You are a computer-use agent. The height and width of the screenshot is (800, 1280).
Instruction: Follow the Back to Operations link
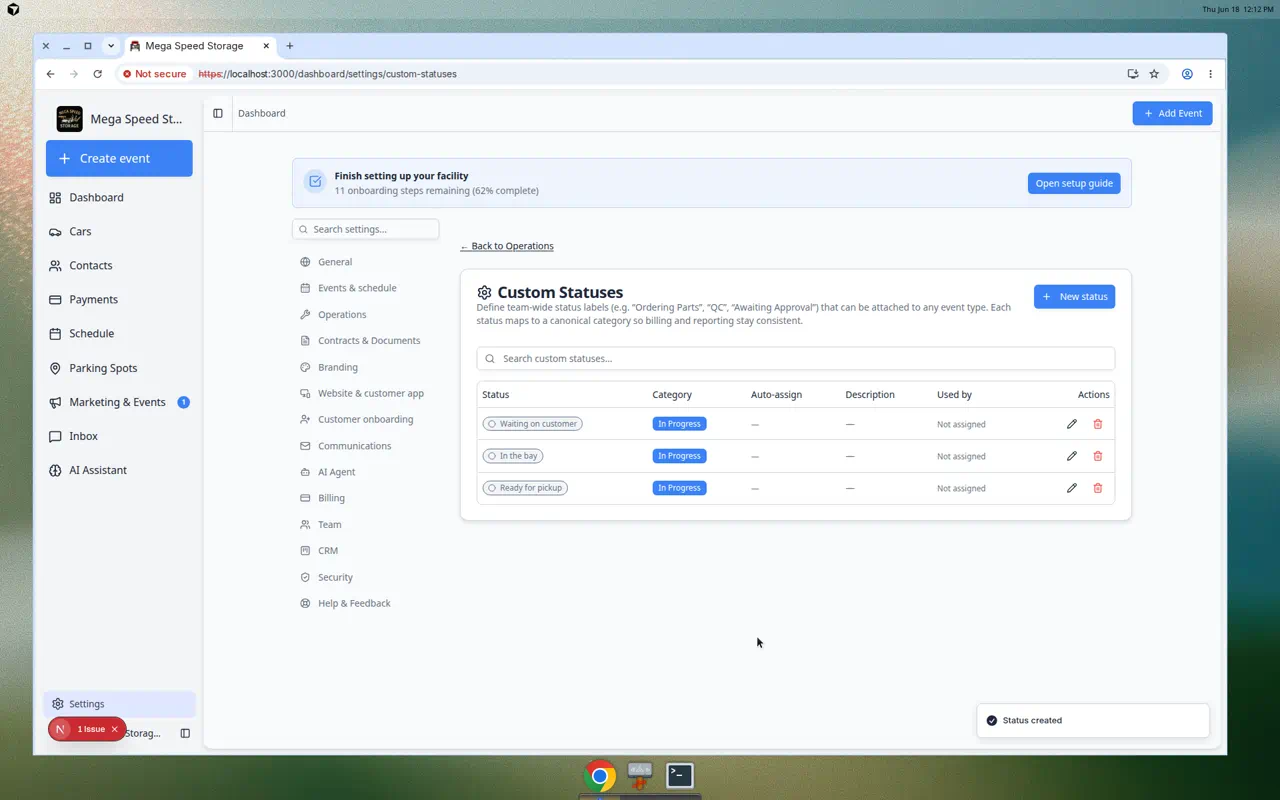click(x=507, y=246)
